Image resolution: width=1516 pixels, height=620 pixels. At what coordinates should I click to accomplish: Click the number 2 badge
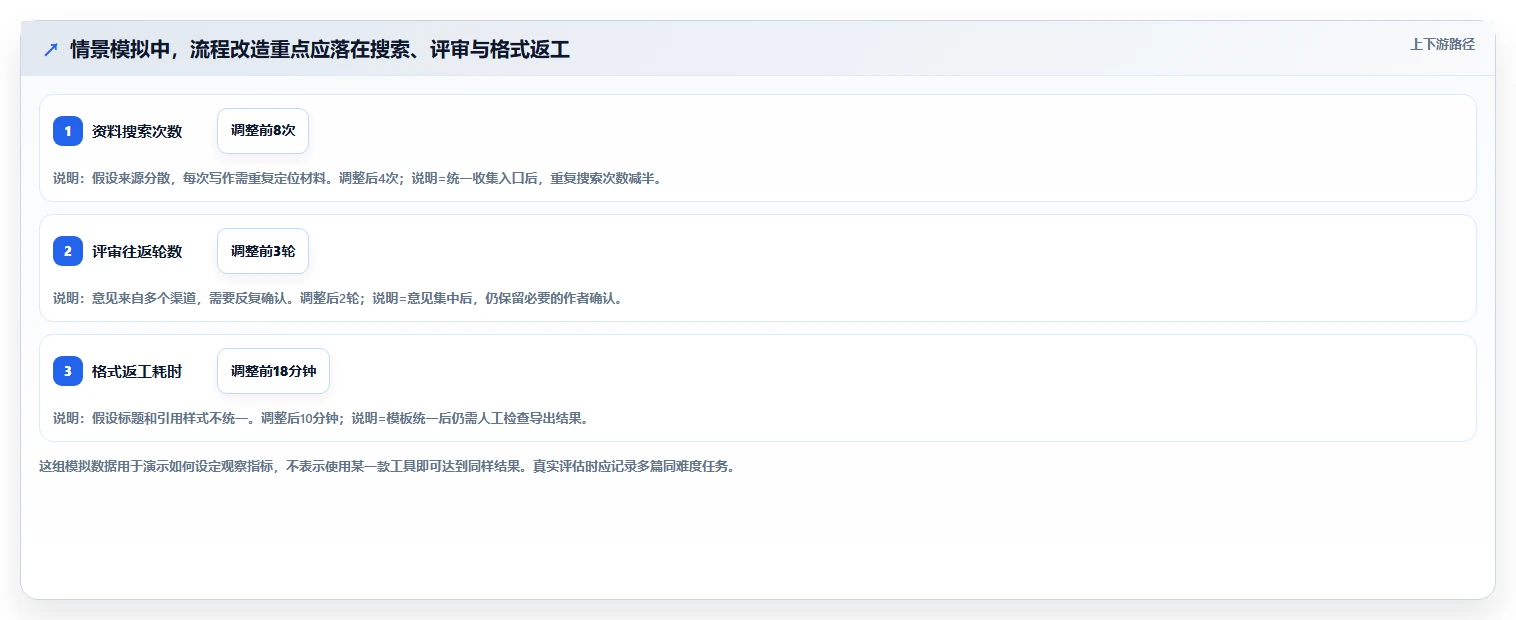click(68, 251)
